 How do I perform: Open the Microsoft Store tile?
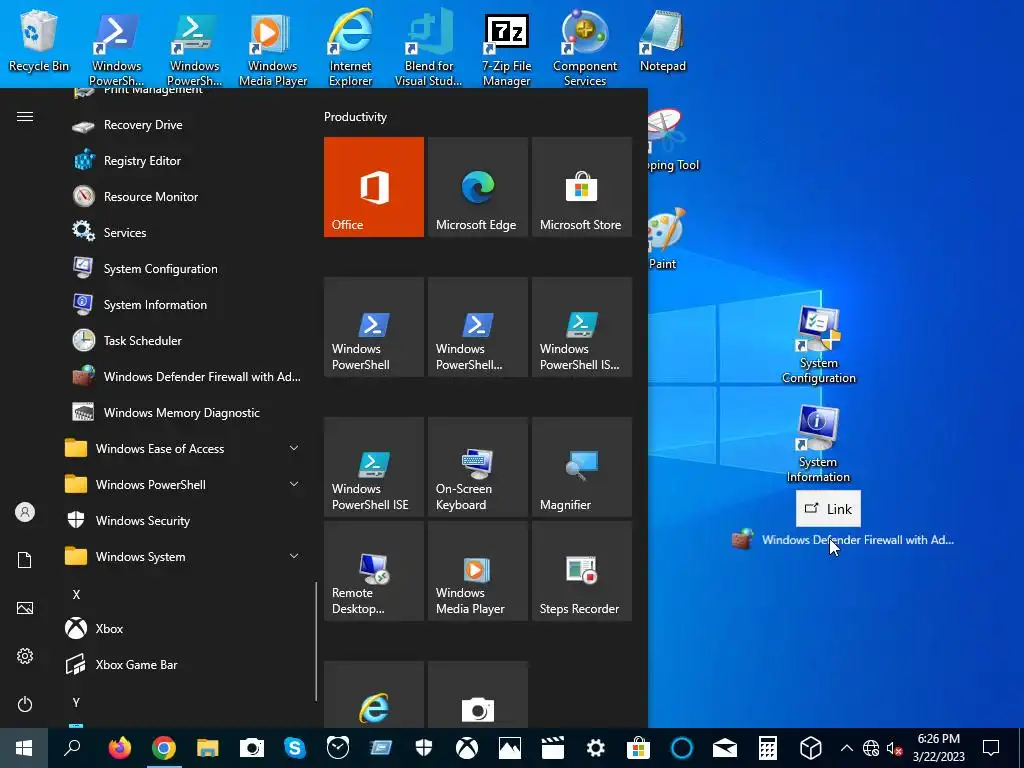click(x=581, y=187)
